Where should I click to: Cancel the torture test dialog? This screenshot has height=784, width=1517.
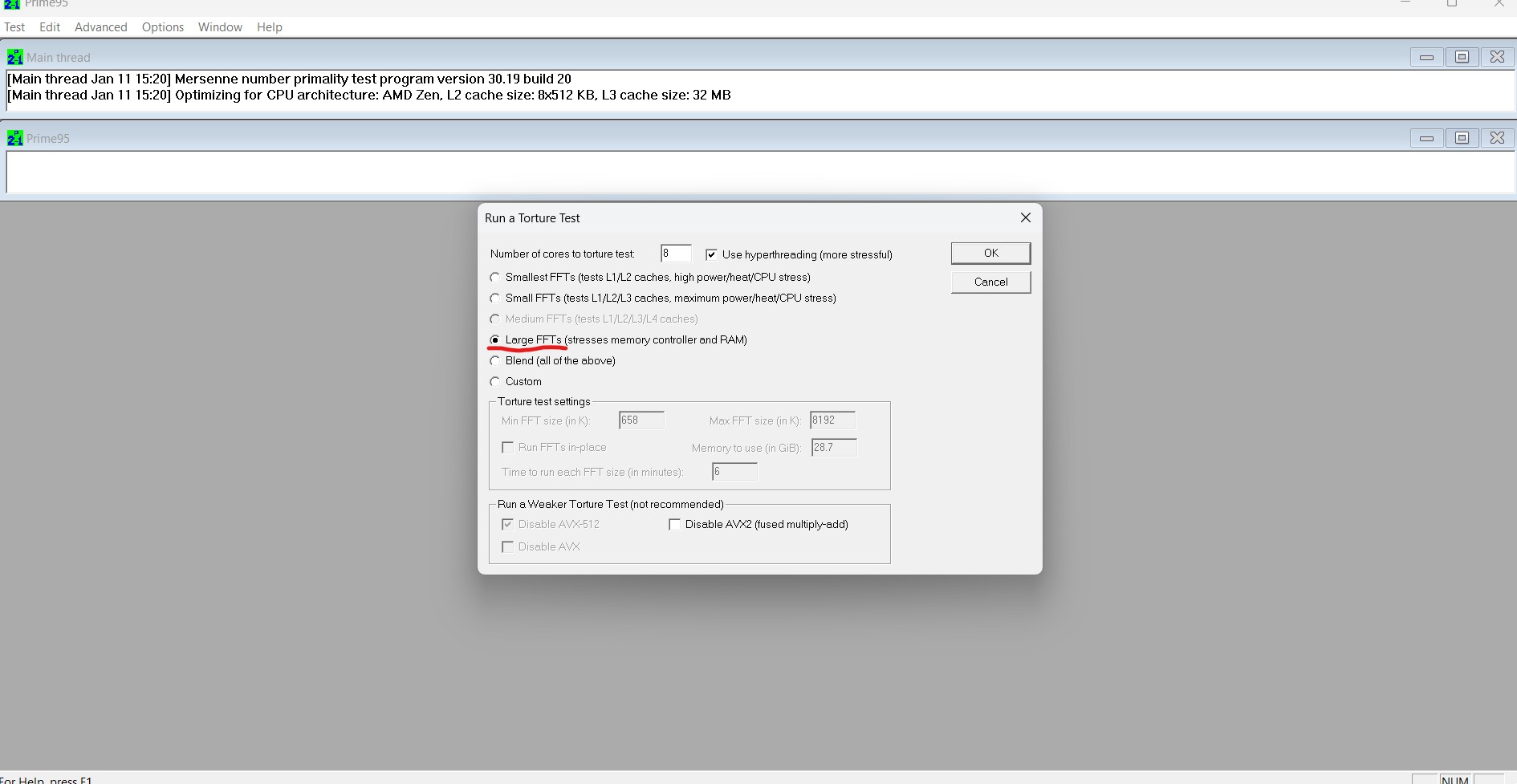[991, 282]
